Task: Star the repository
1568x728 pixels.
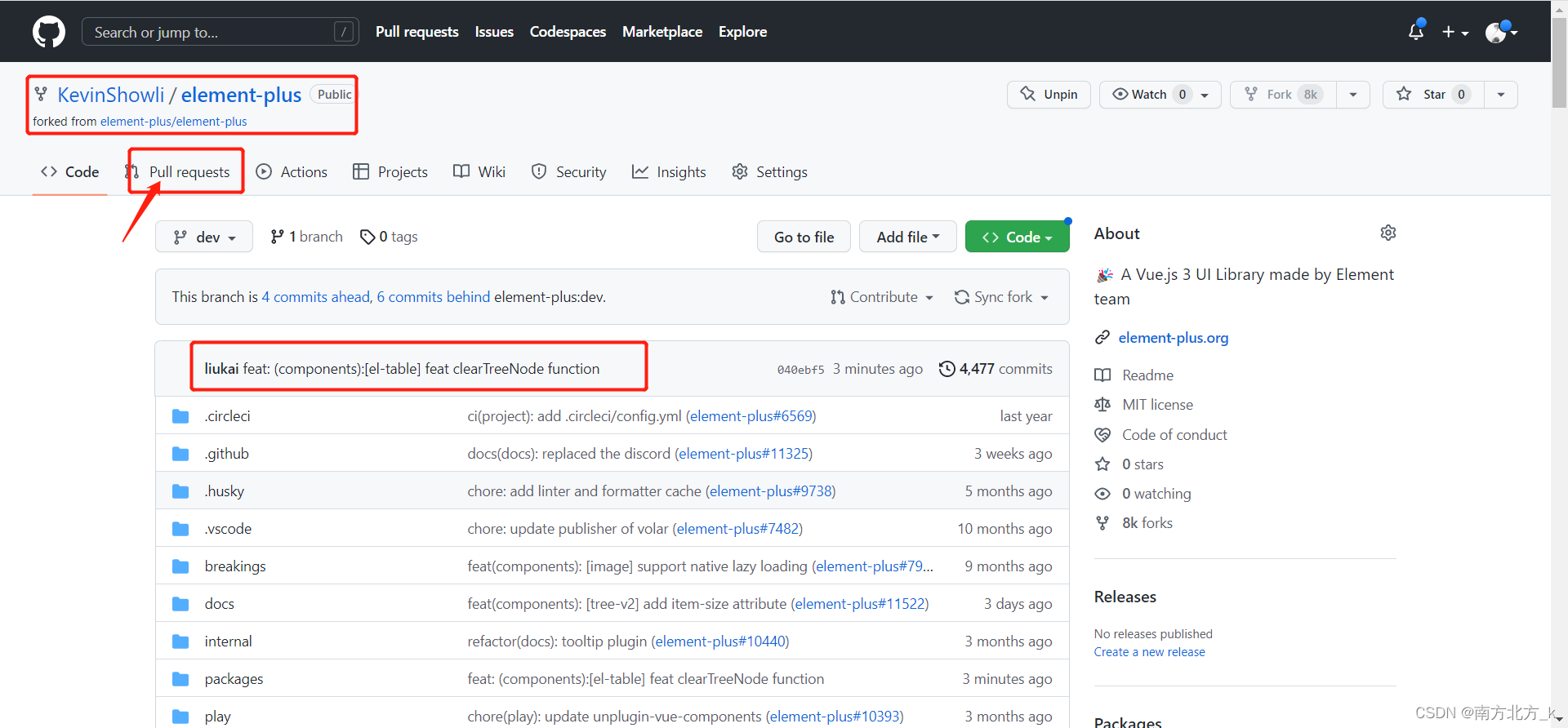Action: [x=1433, y=95]
